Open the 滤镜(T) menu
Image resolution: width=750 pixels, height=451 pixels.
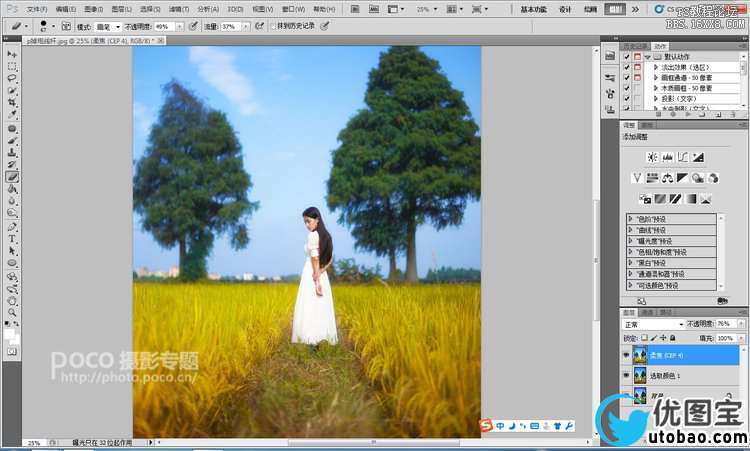point(178,9)
